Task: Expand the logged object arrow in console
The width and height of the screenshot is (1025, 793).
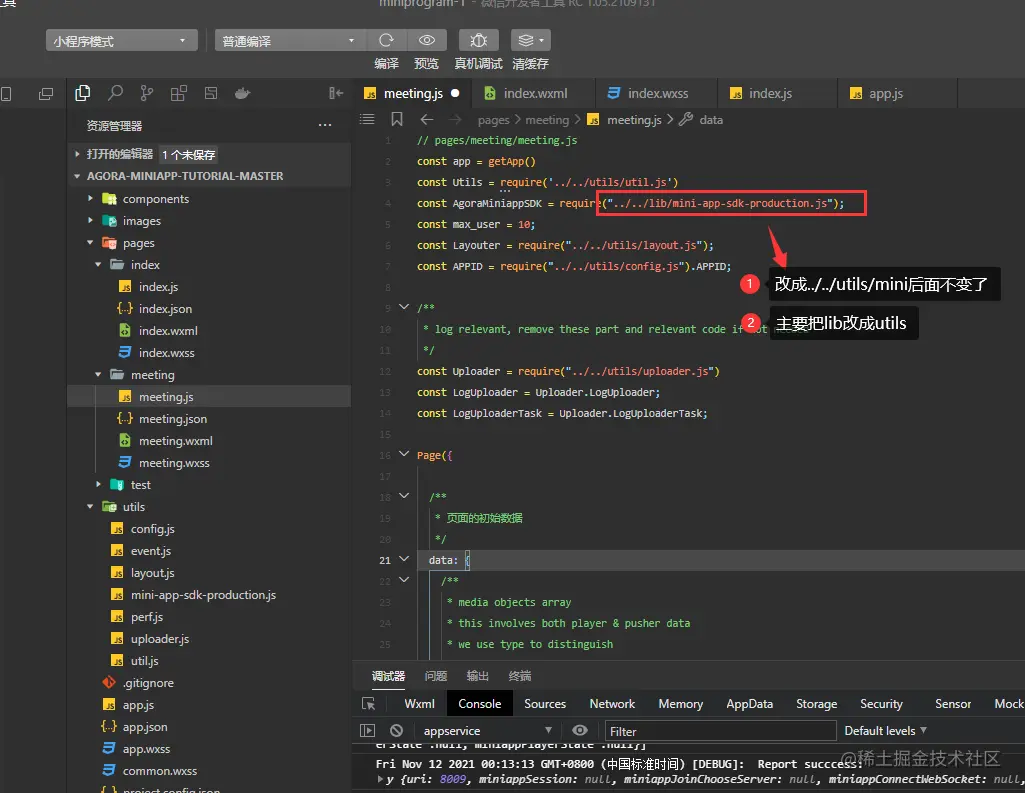Action: [x=380, y=779]
